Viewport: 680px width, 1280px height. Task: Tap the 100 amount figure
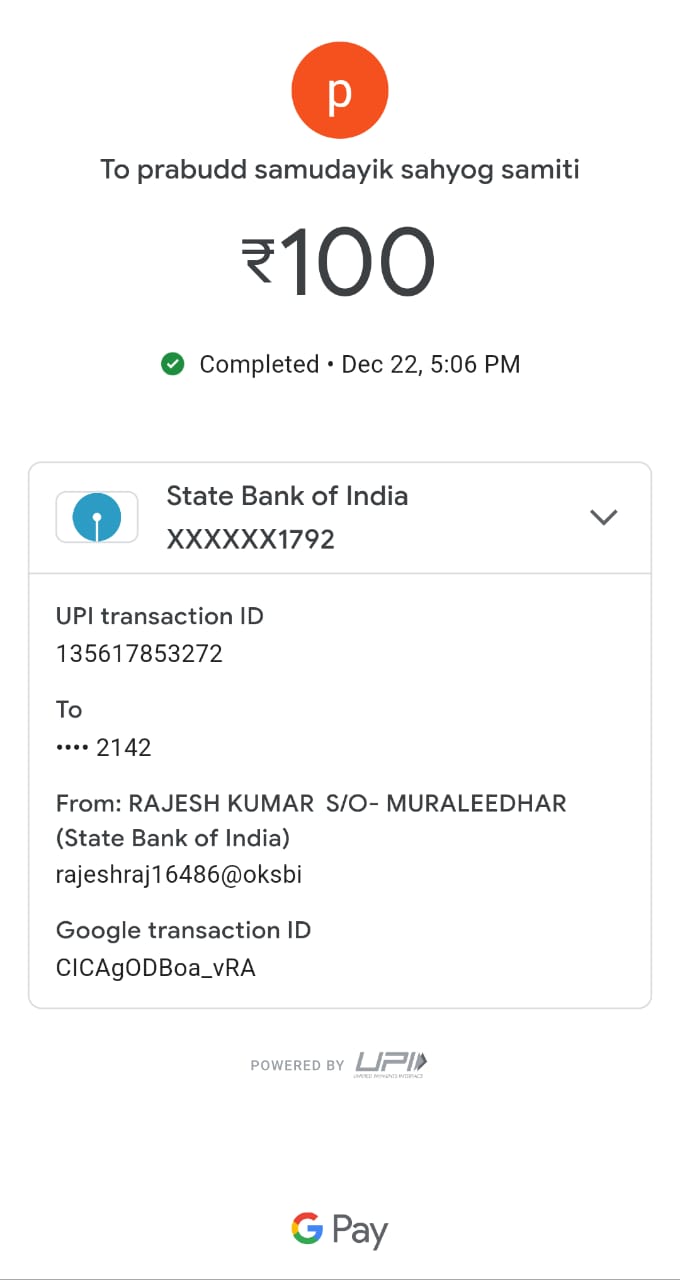(358, 263)
